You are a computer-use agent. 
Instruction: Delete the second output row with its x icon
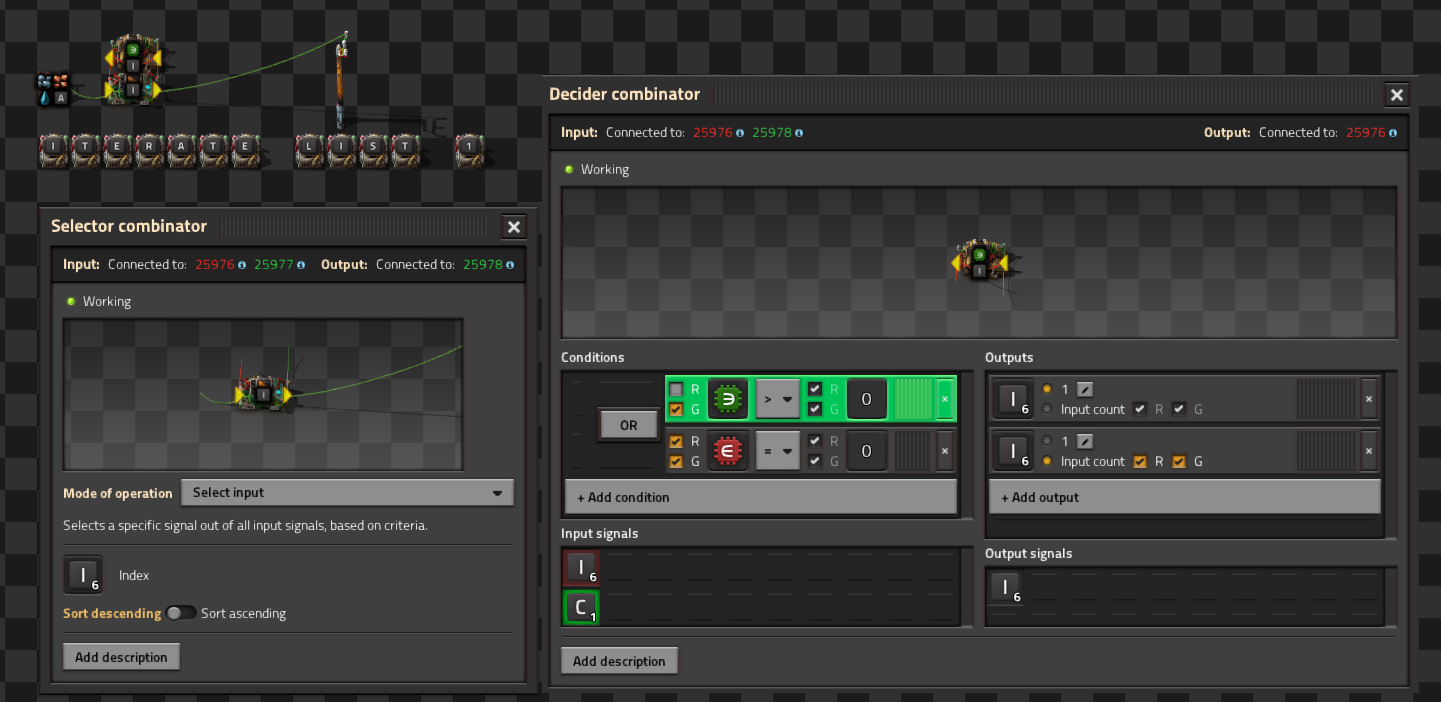(x=1369, y=451)
